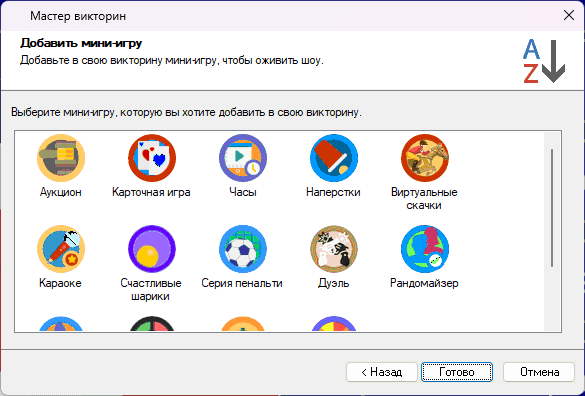
Task: Choose the Карточная игра card icon
Action: pyautogui.click(x=152, y=158)
